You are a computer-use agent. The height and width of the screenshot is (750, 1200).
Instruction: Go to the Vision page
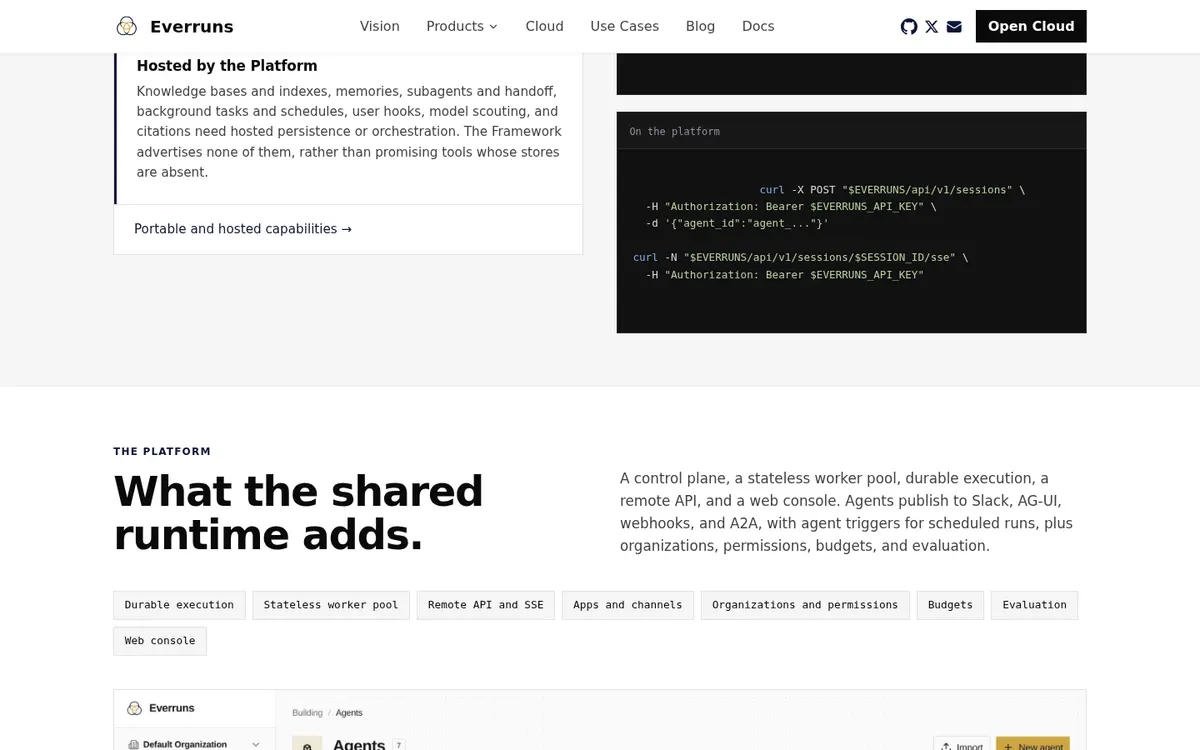[x=380, y=26]
